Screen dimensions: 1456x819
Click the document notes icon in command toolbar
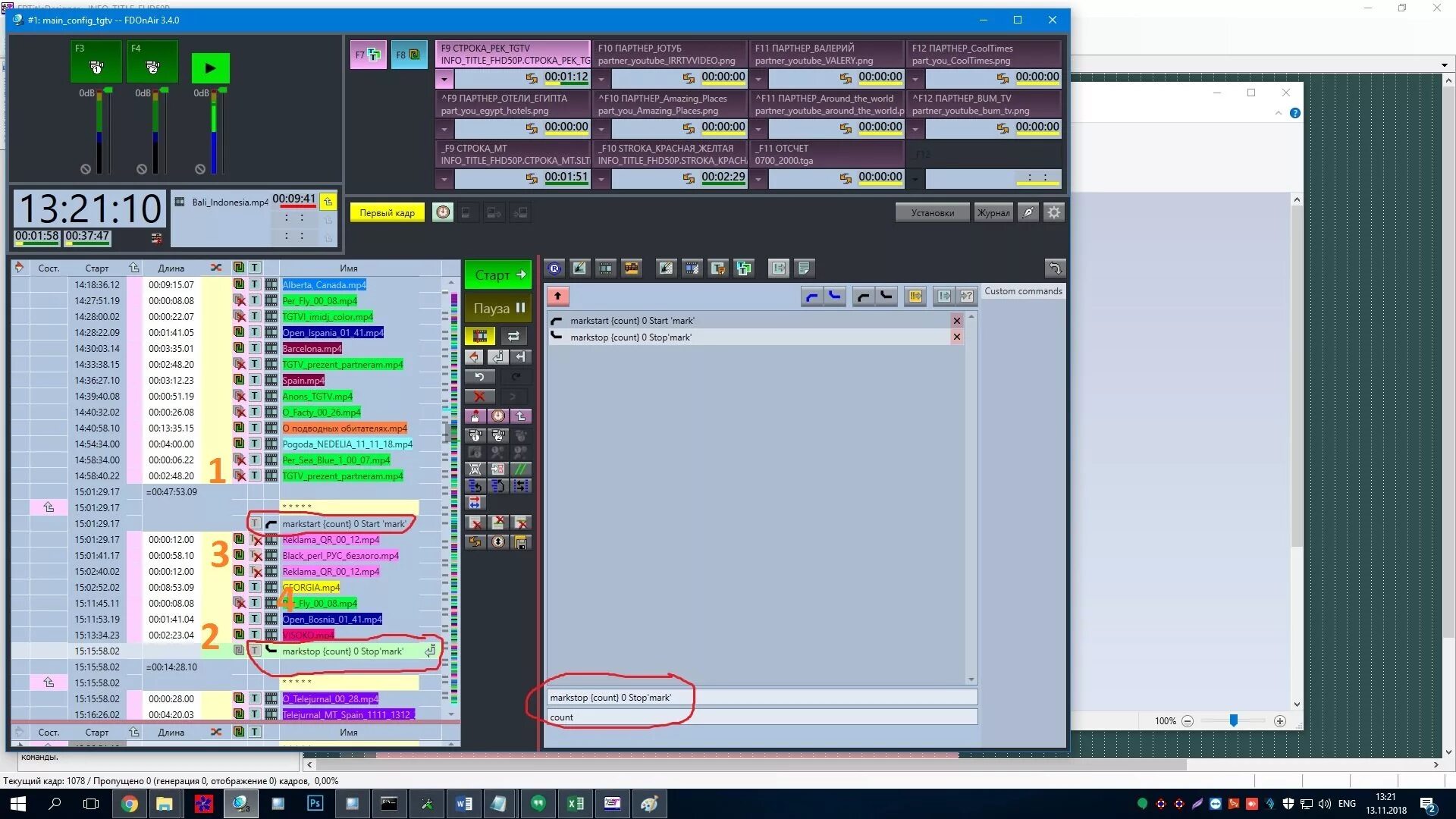pyautogui.click(x=804, y=268)
